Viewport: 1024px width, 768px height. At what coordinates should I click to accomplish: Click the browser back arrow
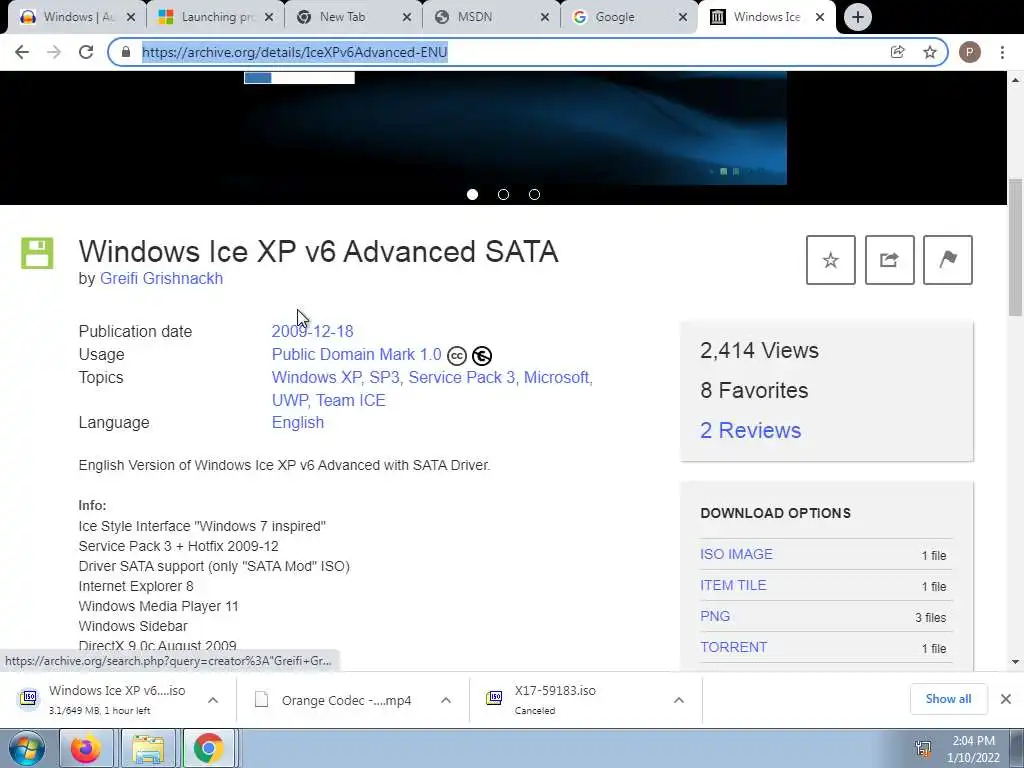click(22, 52)
